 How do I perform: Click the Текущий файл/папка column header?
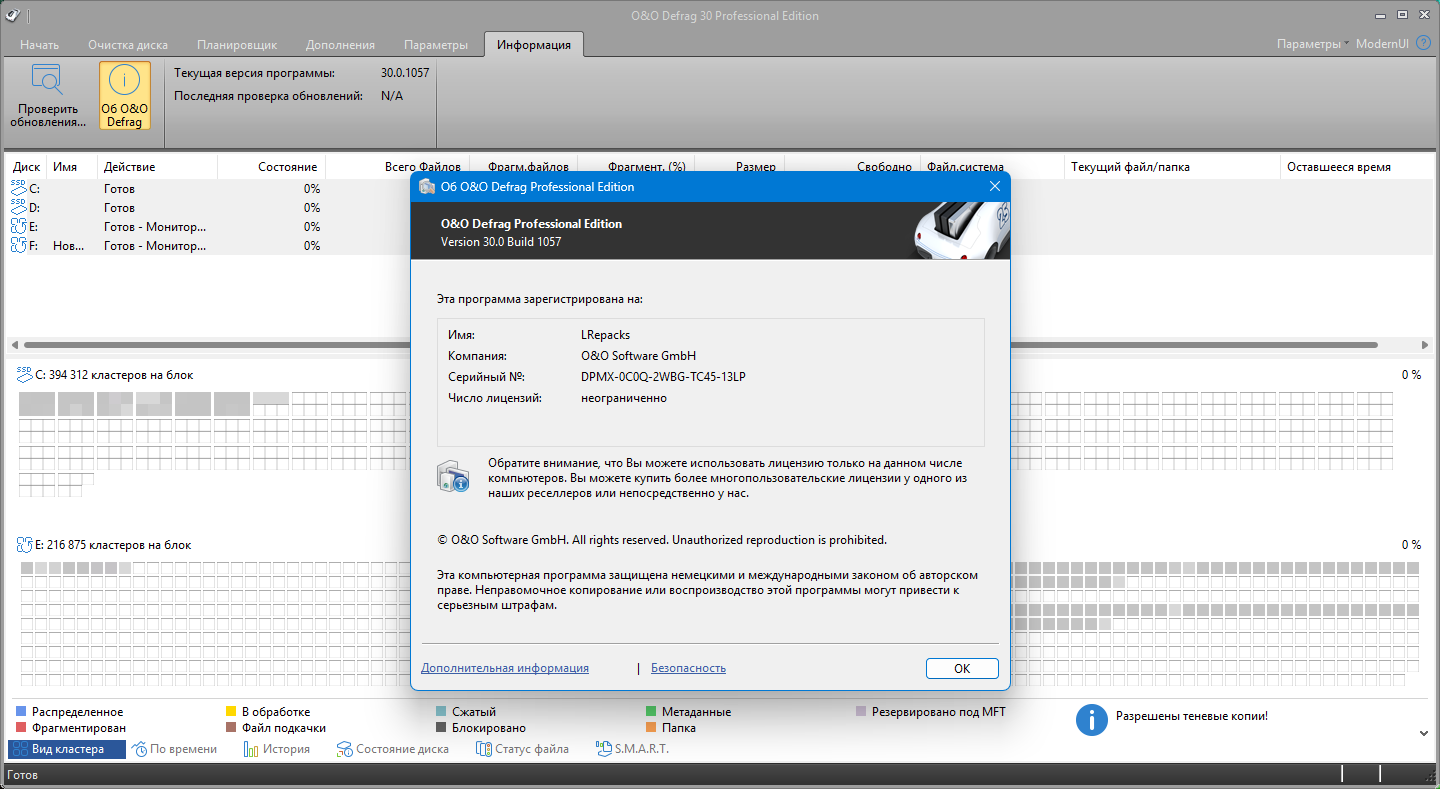1172,167
